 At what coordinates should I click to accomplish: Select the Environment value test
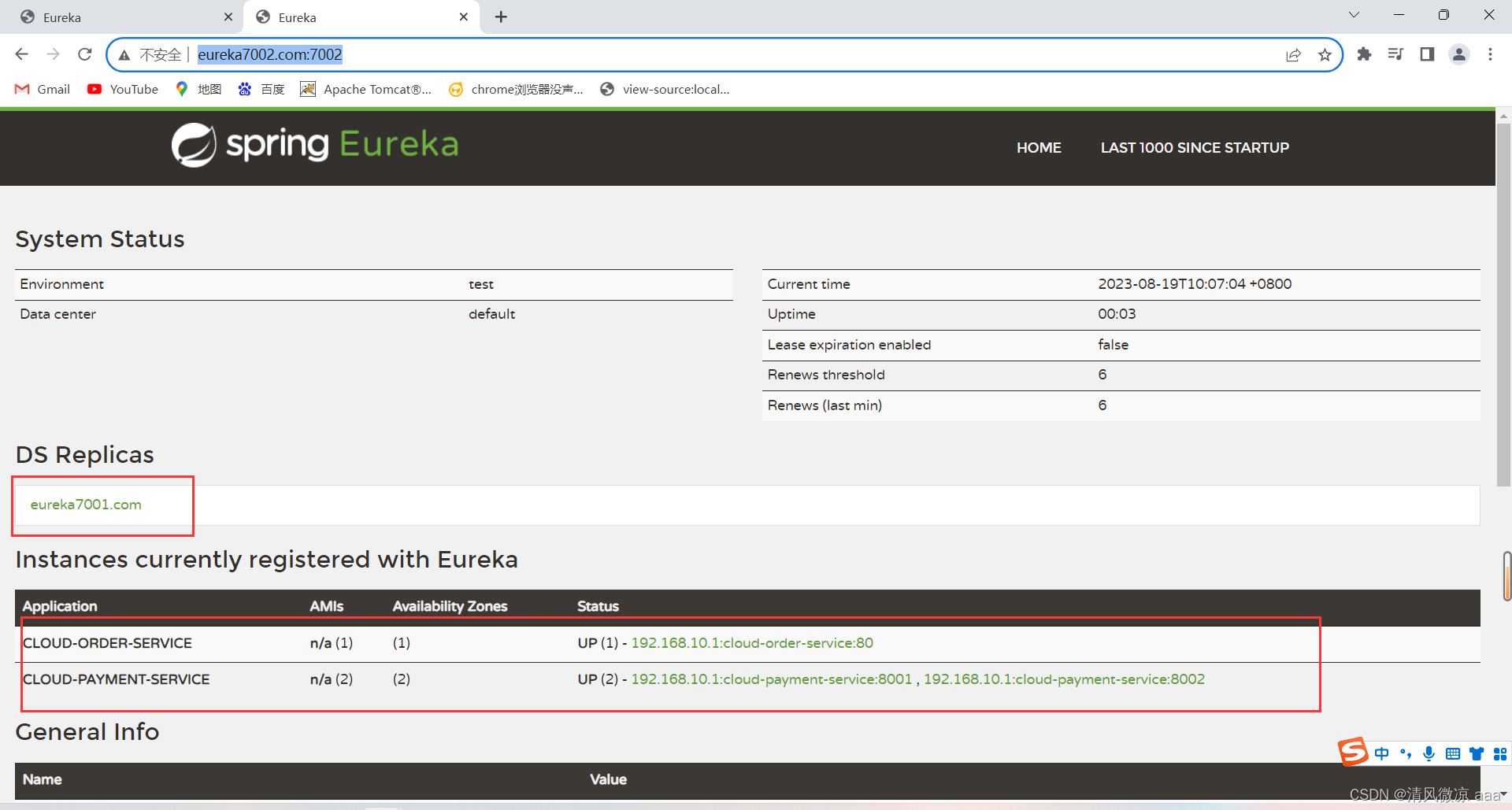point(481,284)
